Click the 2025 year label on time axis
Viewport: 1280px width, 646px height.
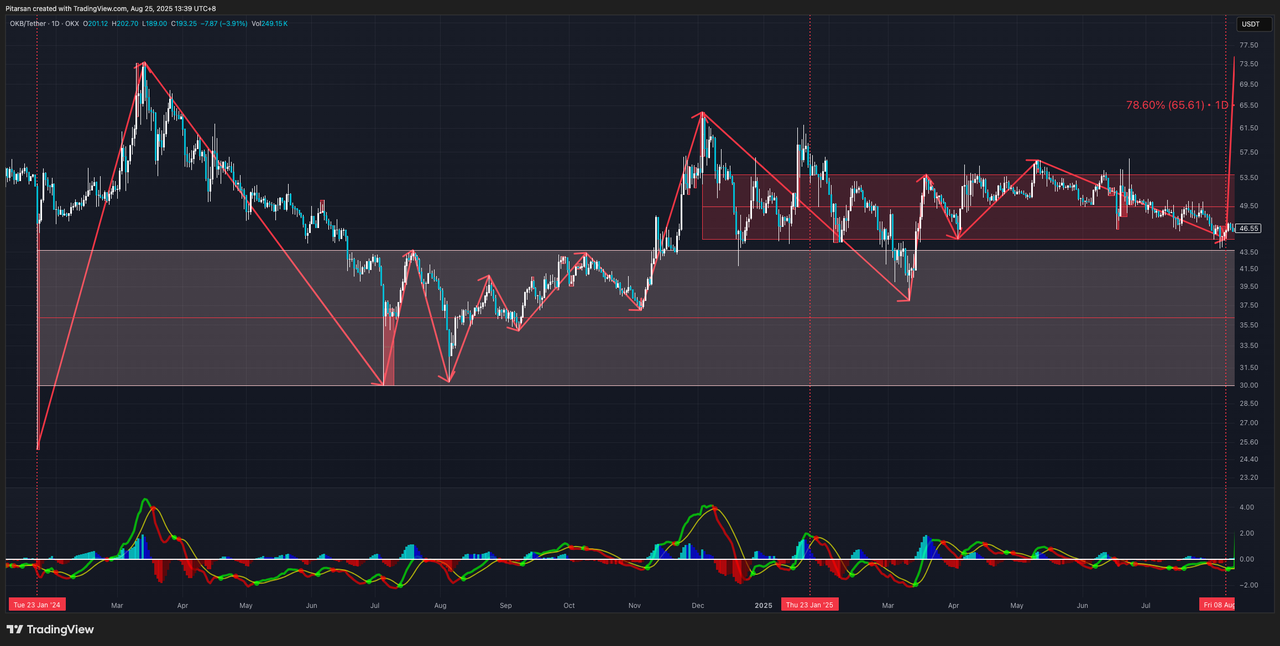tap(764, 605)
